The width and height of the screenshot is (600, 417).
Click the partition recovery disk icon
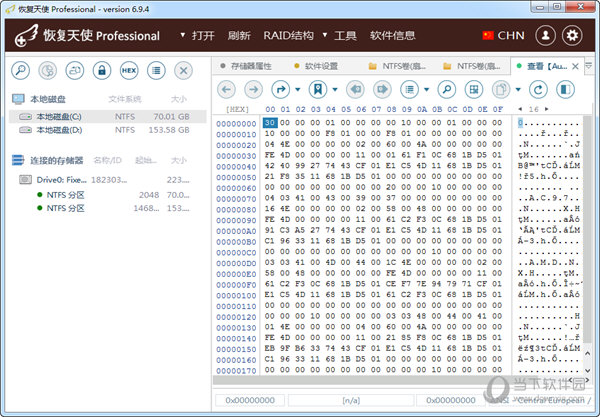pyautogui.click(x=47, y=70)
